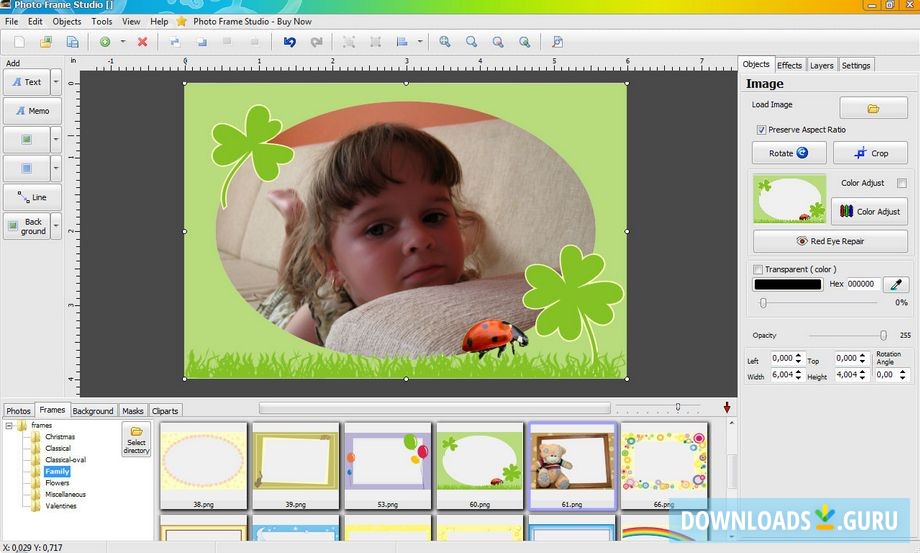Click the Select directory button
The width and height of the screenshot is (920, 553).
[x=136, y=439]
